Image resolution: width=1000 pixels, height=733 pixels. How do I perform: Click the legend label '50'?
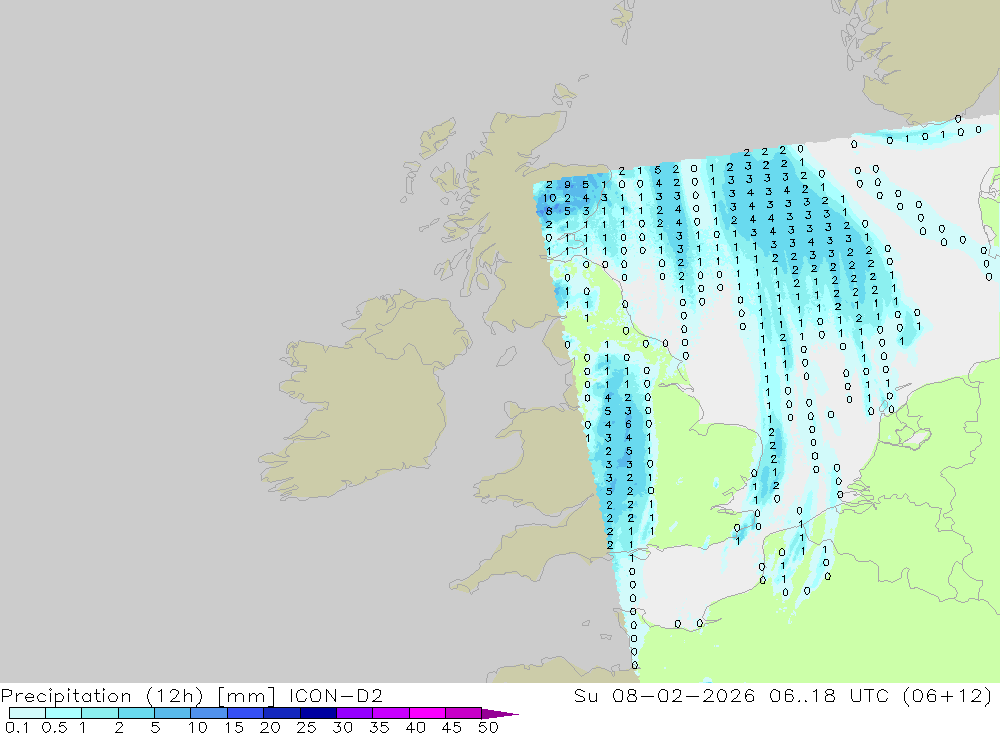coord(488,727)
